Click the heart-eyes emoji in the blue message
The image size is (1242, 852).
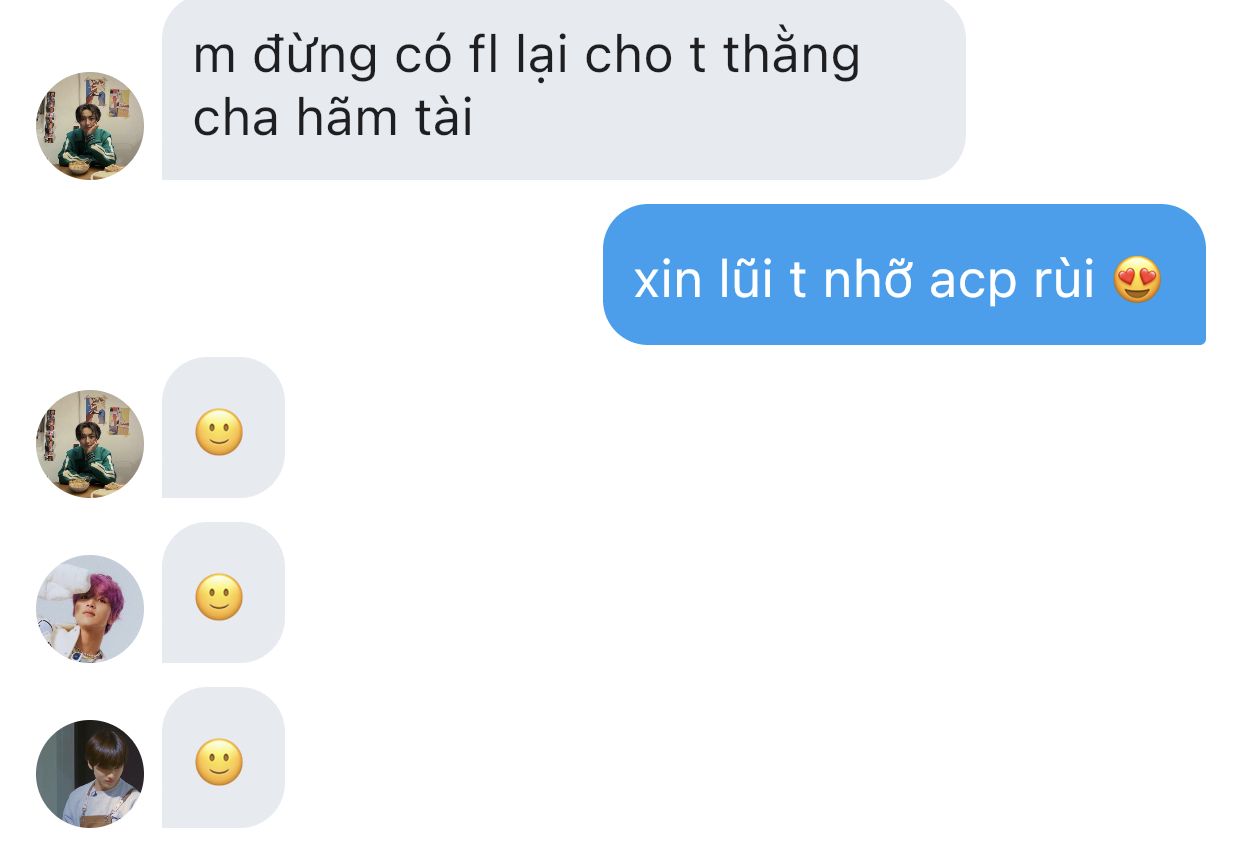point(1138,280)
